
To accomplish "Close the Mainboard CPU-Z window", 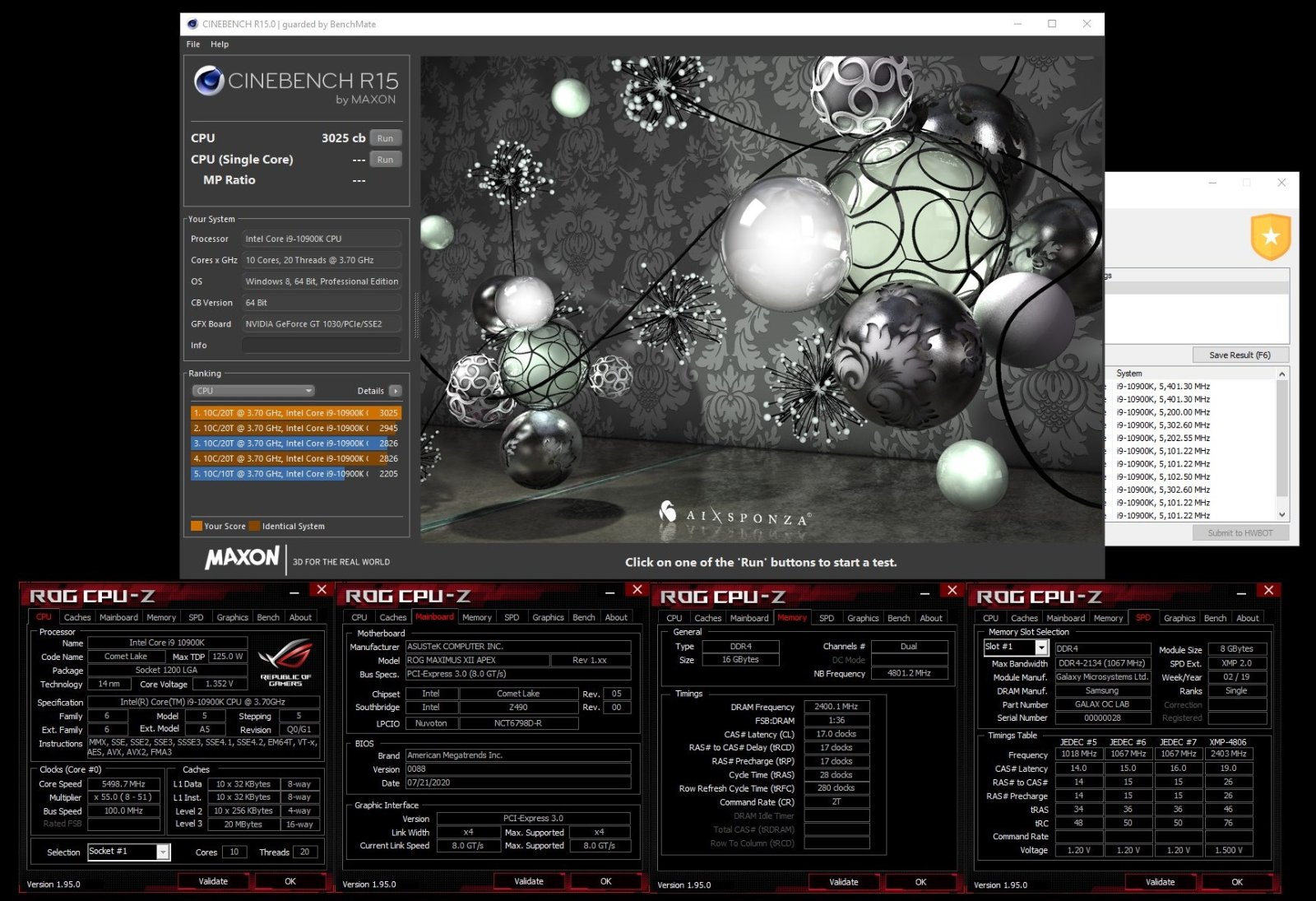I will tap(637, 590).
